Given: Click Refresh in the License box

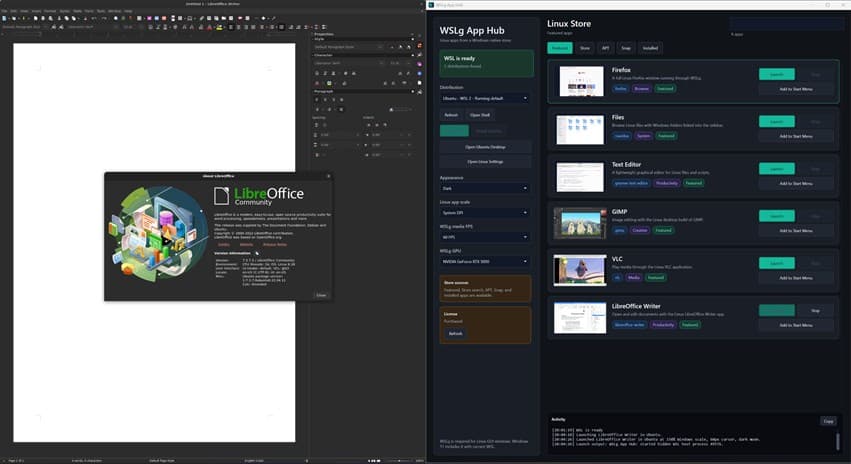Looking at the screenshot, I should click(x=455, y=334).
